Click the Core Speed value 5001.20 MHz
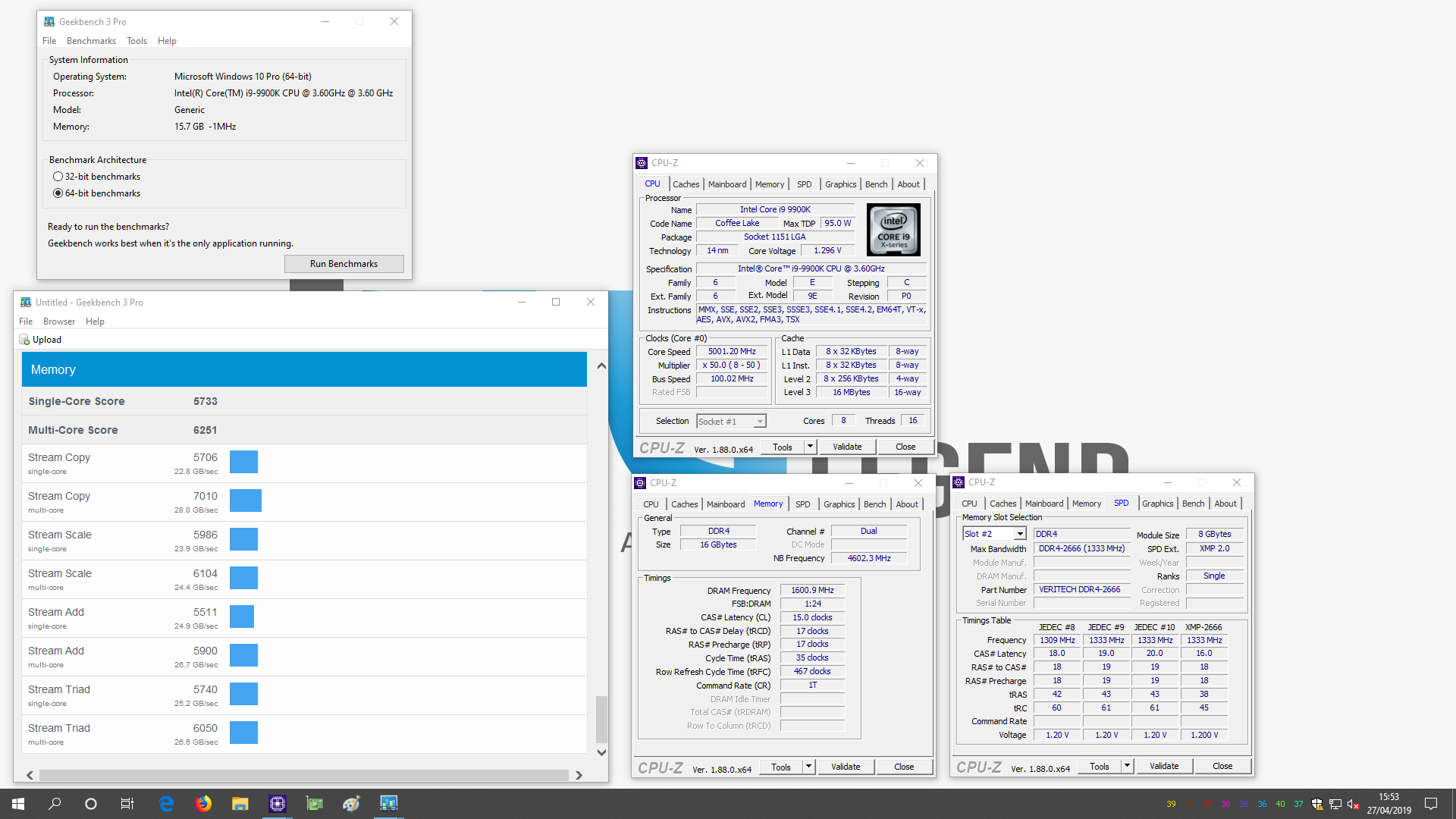The width and height of the screenshot is (1456, 819). coord(732,351)
